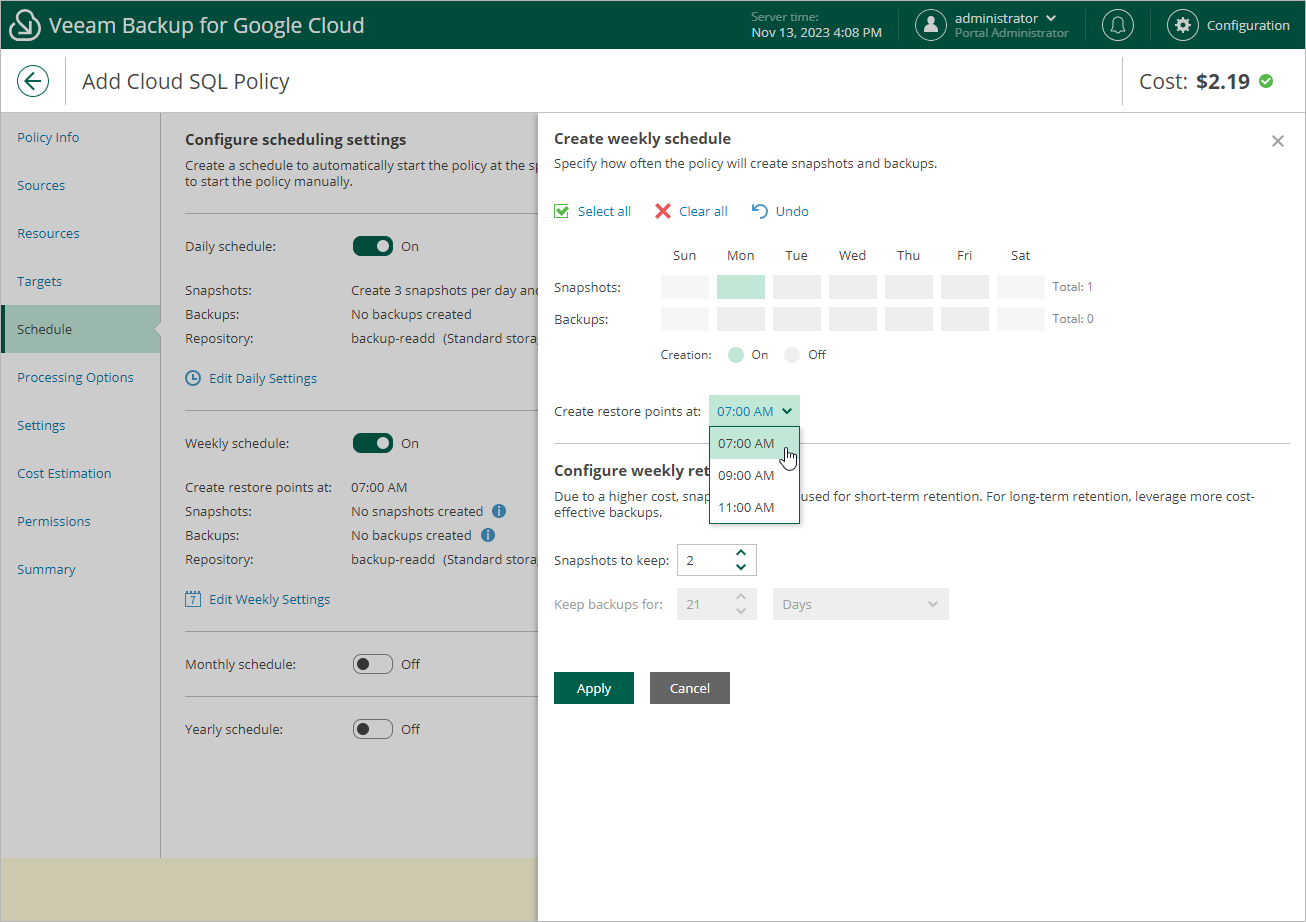
Task: Close the Create weekly schedule panel
Action: (1277, 141)
